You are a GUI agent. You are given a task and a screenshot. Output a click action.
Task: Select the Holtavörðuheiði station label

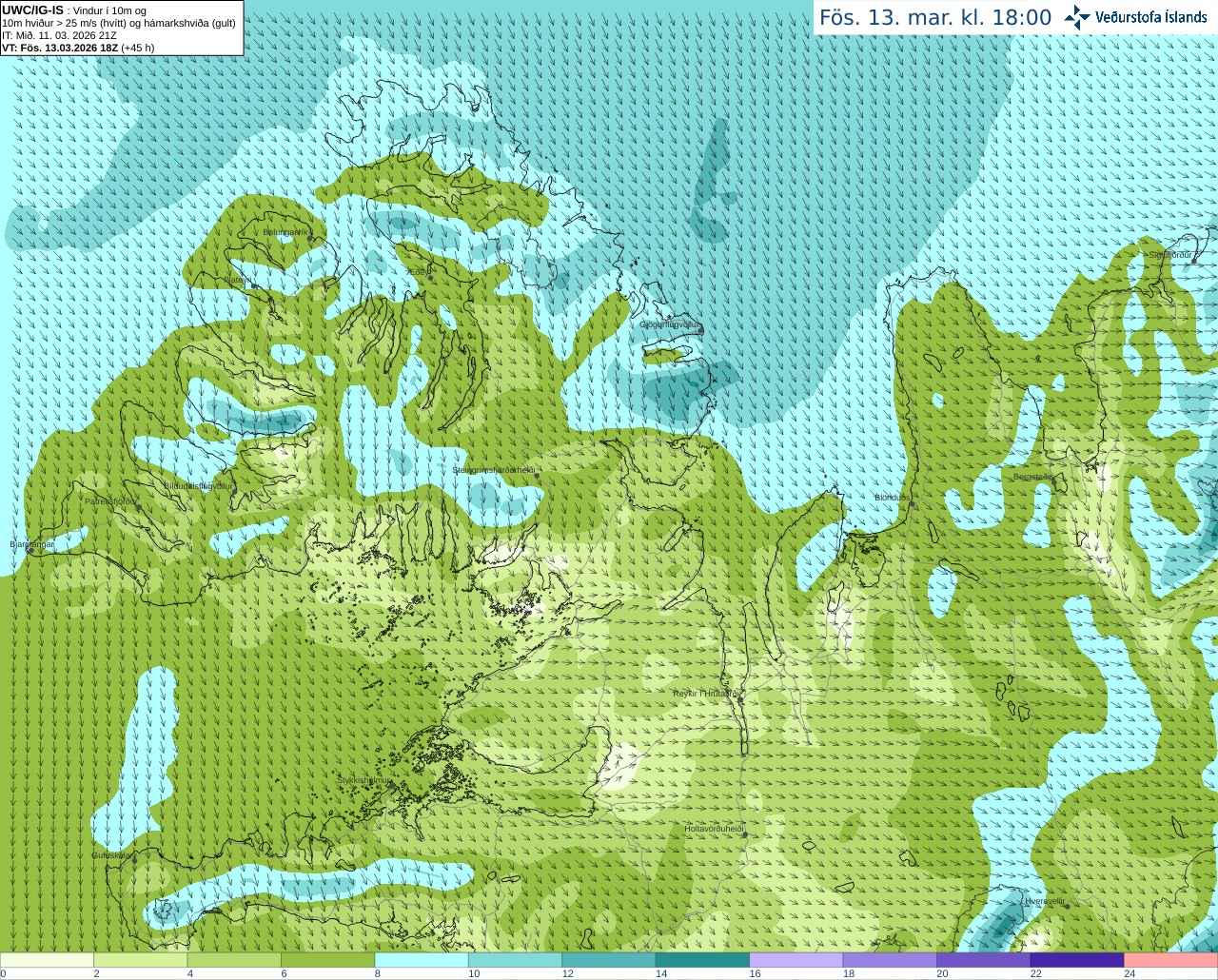pyautogui.click(x=713, y=829)
